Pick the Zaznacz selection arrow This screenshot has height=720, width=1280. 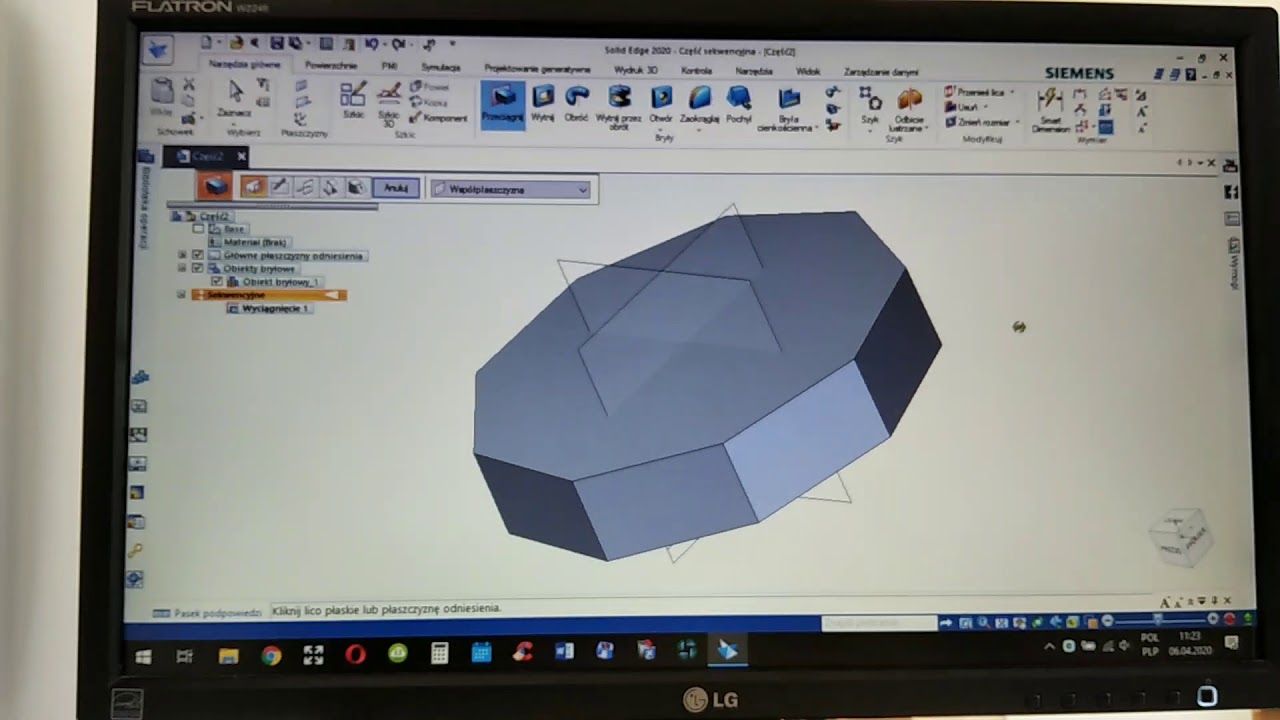(x=235, y=99)
